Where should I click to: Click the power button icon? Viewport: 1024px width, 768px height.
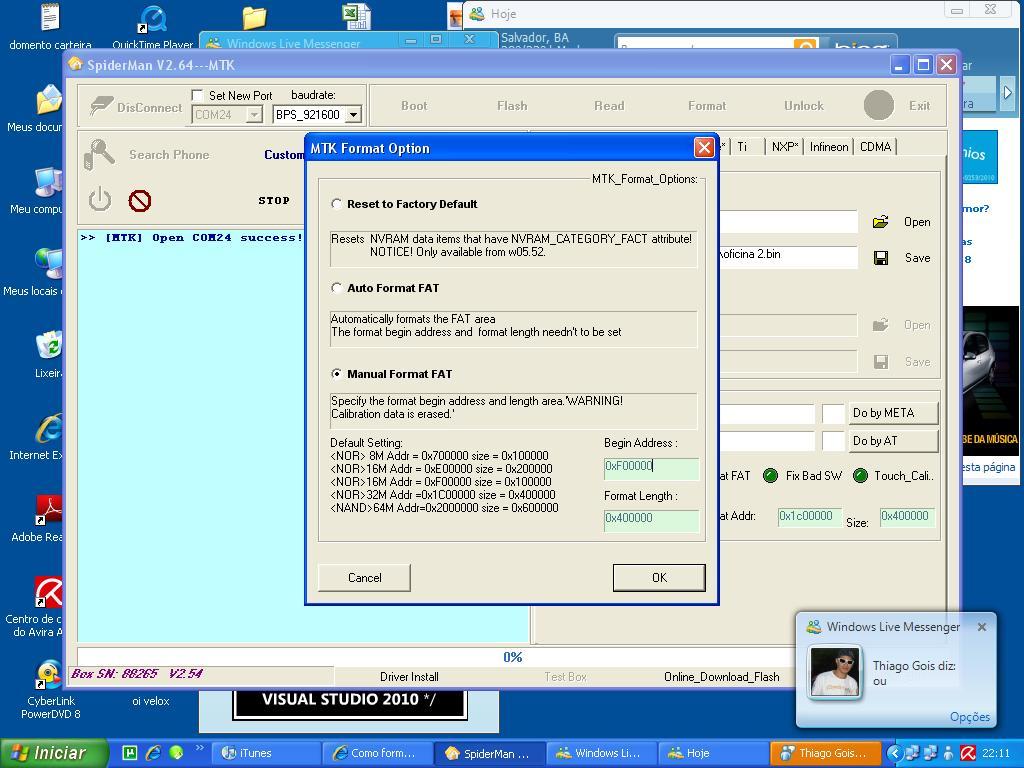tap(100, 200)
